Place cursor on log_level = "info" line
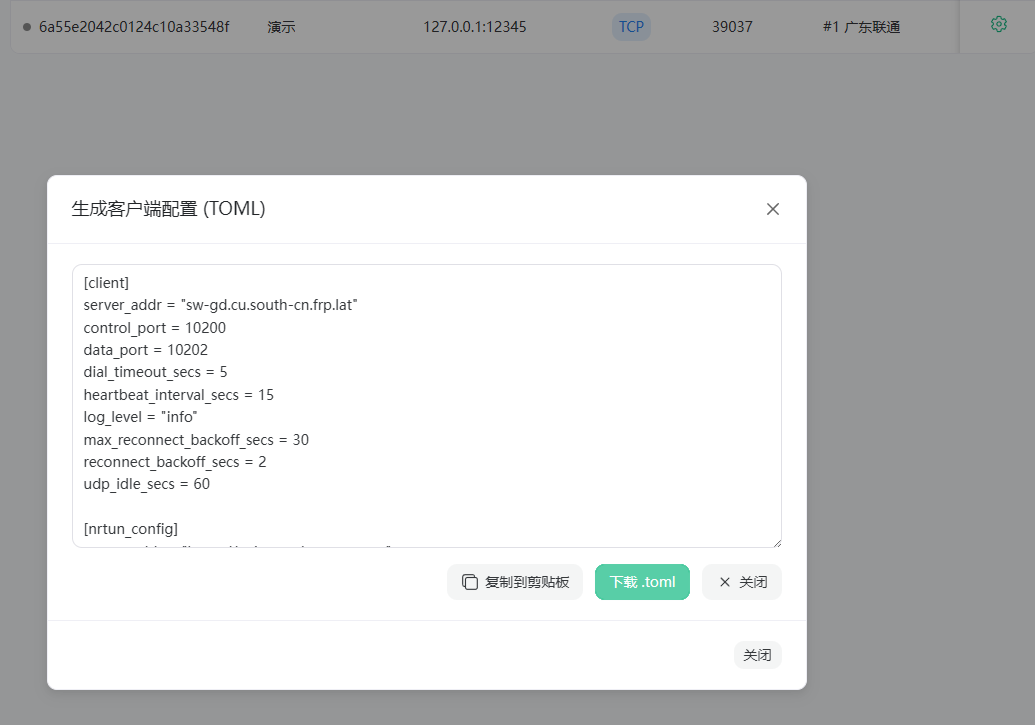Screen dimensions: 1035x726 click(x=141, y=417)
